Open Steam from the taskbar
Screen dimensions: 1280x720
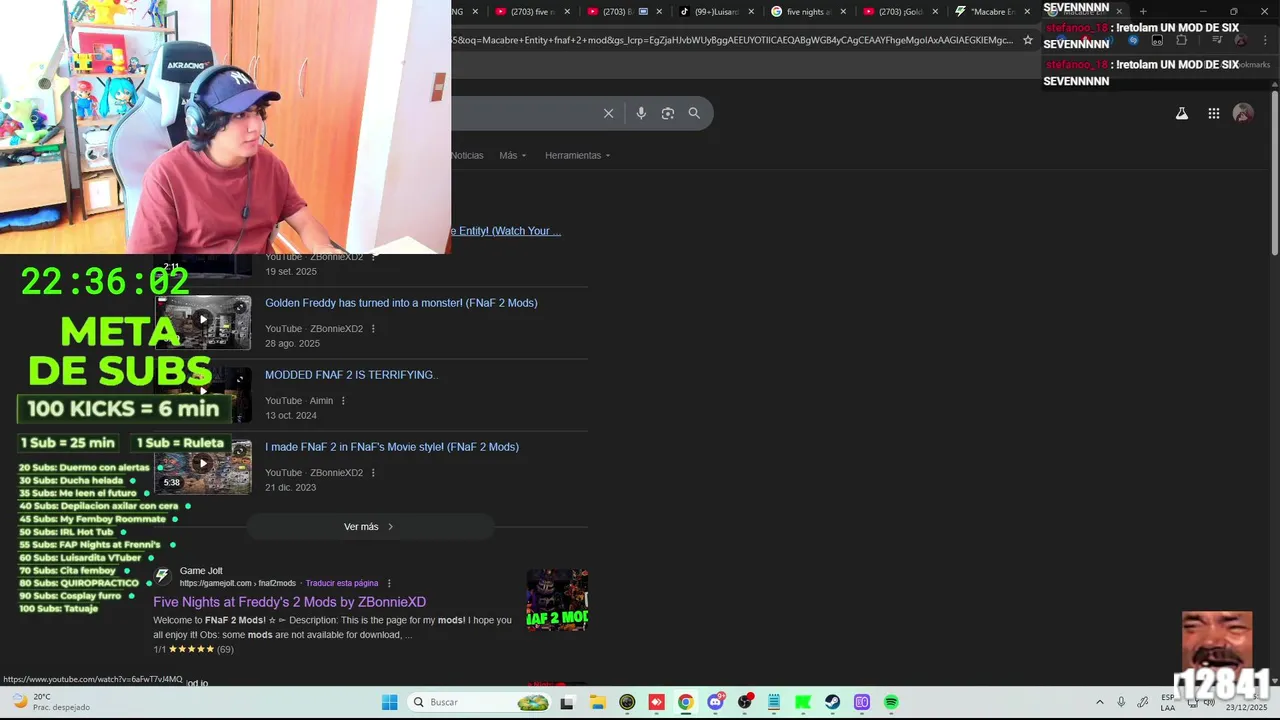pyautogui.click(x=832, y=702)
